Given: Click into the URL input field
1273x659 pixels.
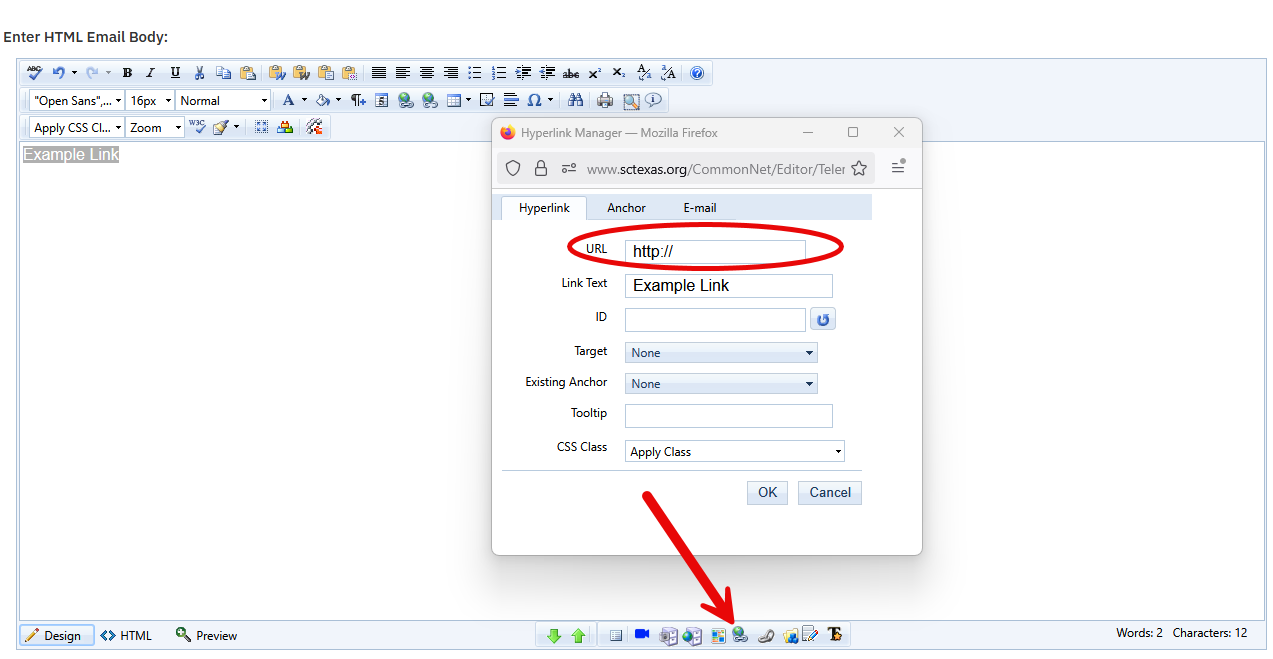Looking at the screenshot, I should pyautogui.click(x=714, y=251).
